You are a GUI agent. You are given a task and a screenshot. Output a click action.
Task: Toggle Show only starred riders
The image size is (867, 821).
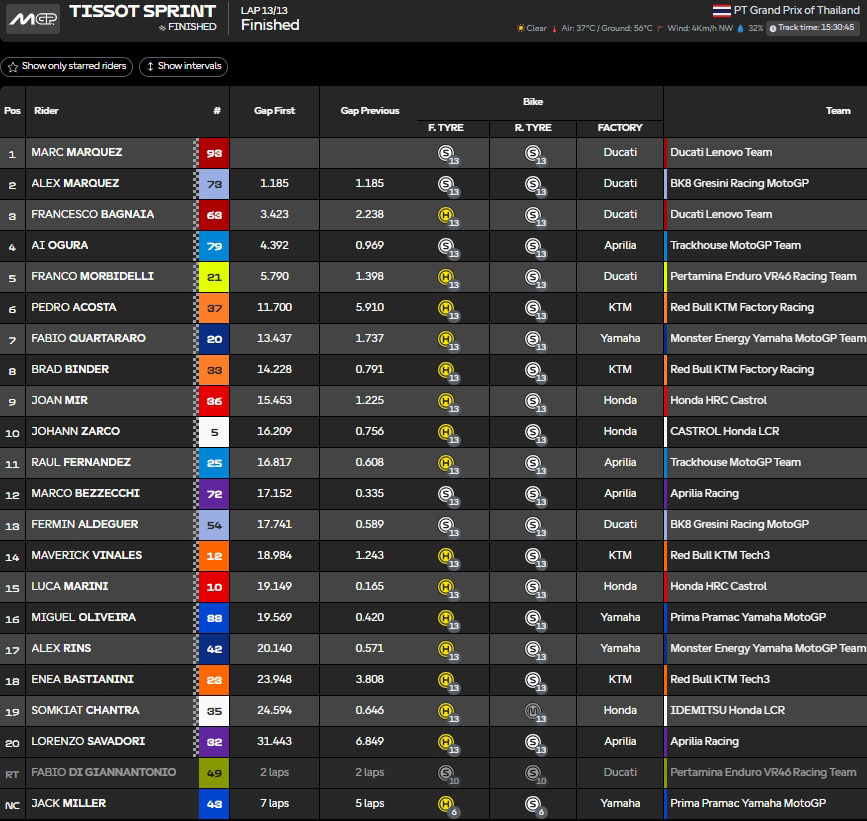pyautogui.click(x=66, y=67)
